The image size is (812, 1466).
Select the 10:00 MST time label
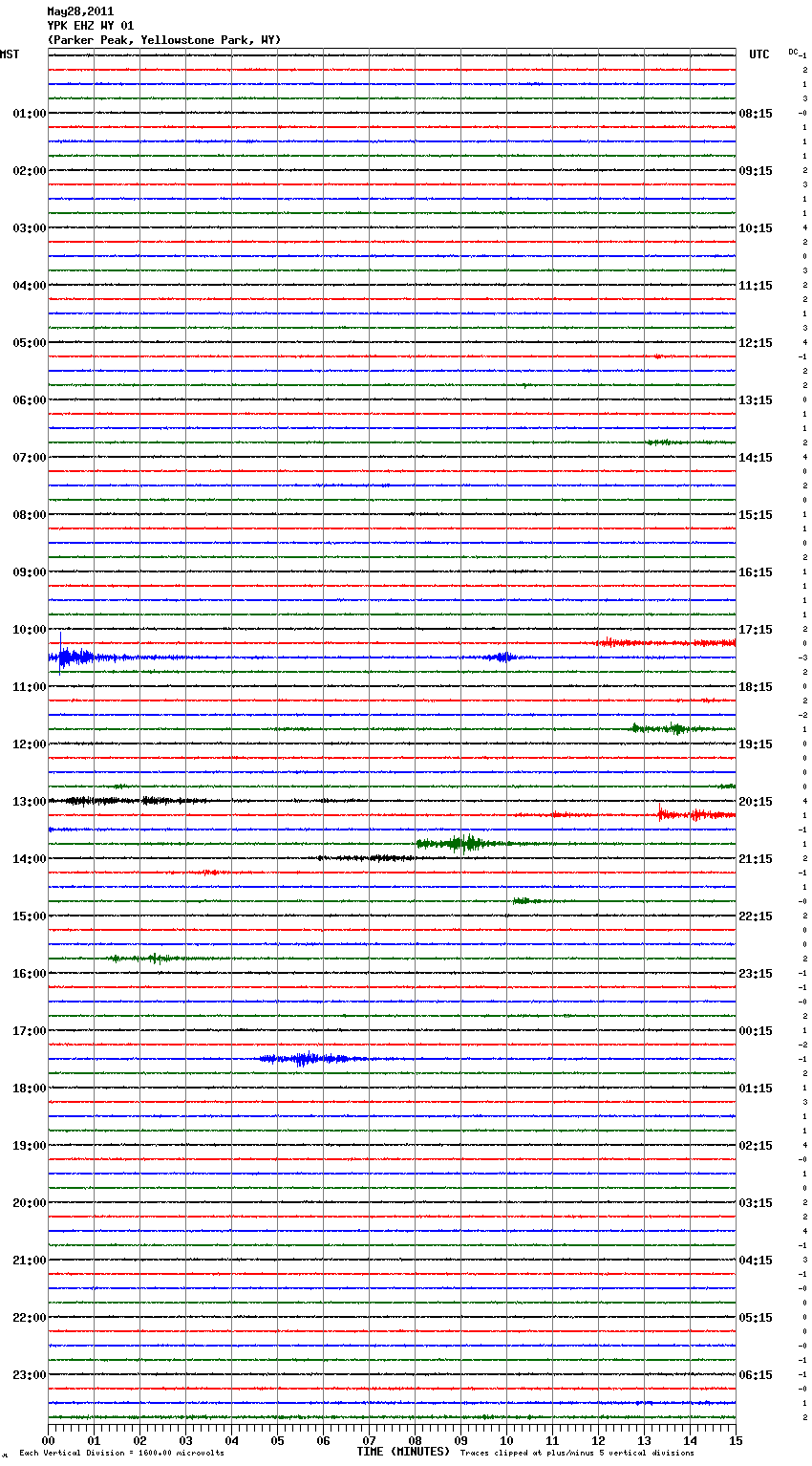tap(29, 630)
